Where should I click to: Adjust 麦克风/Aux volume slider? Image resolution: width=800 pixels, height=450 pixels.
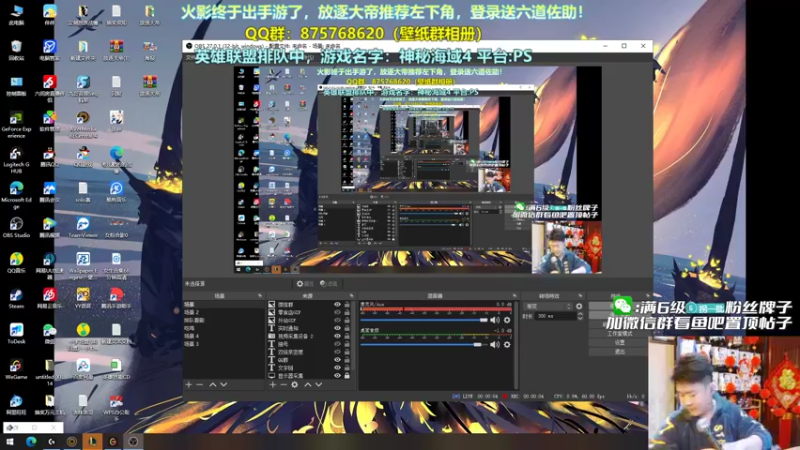[x=423, y=320]
